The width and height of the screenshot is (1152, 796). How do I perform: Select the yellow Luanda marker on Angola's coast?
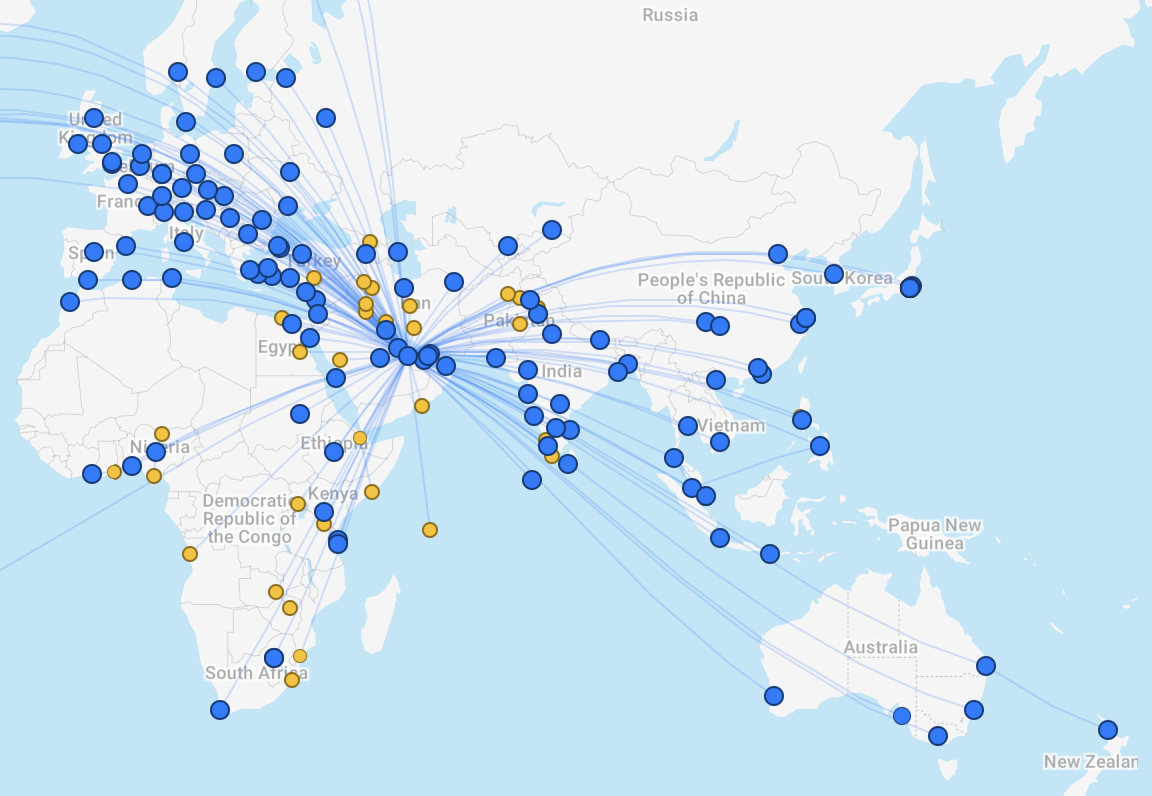tap(190, 553)
